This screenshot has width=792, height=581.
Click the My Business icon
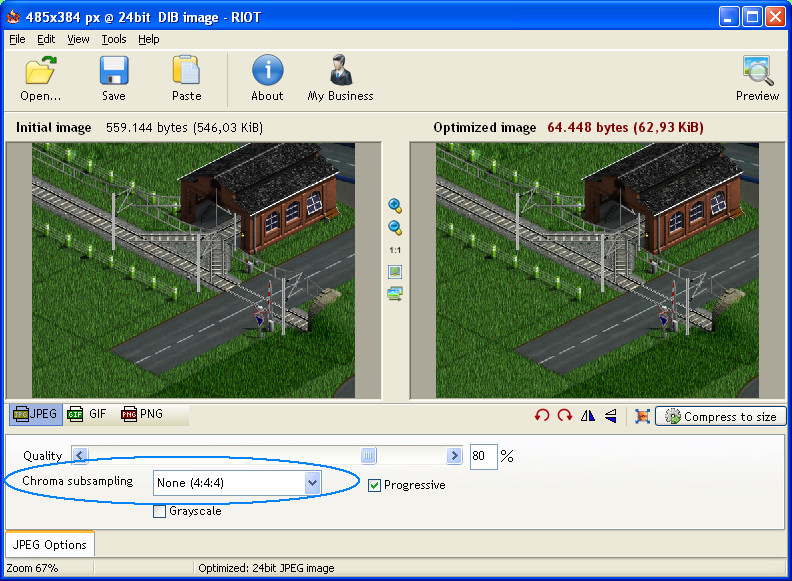click(341, 70)
